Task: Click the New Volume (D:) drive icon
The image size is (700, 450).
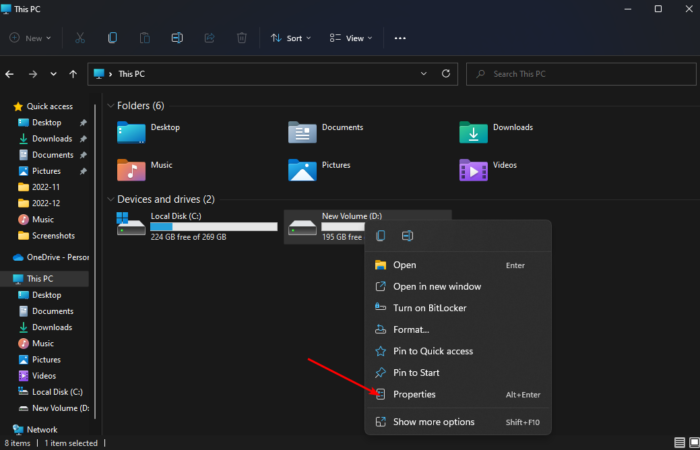Action: tap(302, 227)
